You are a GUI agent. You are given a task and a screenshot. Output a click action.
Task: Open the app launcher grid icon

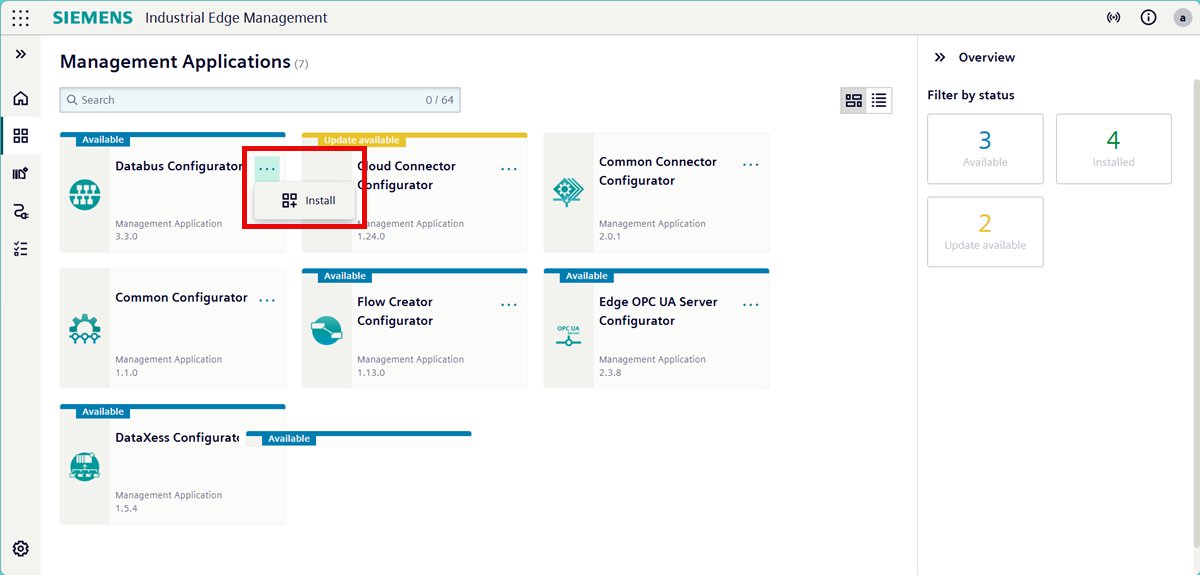click(x=20, y=18)
